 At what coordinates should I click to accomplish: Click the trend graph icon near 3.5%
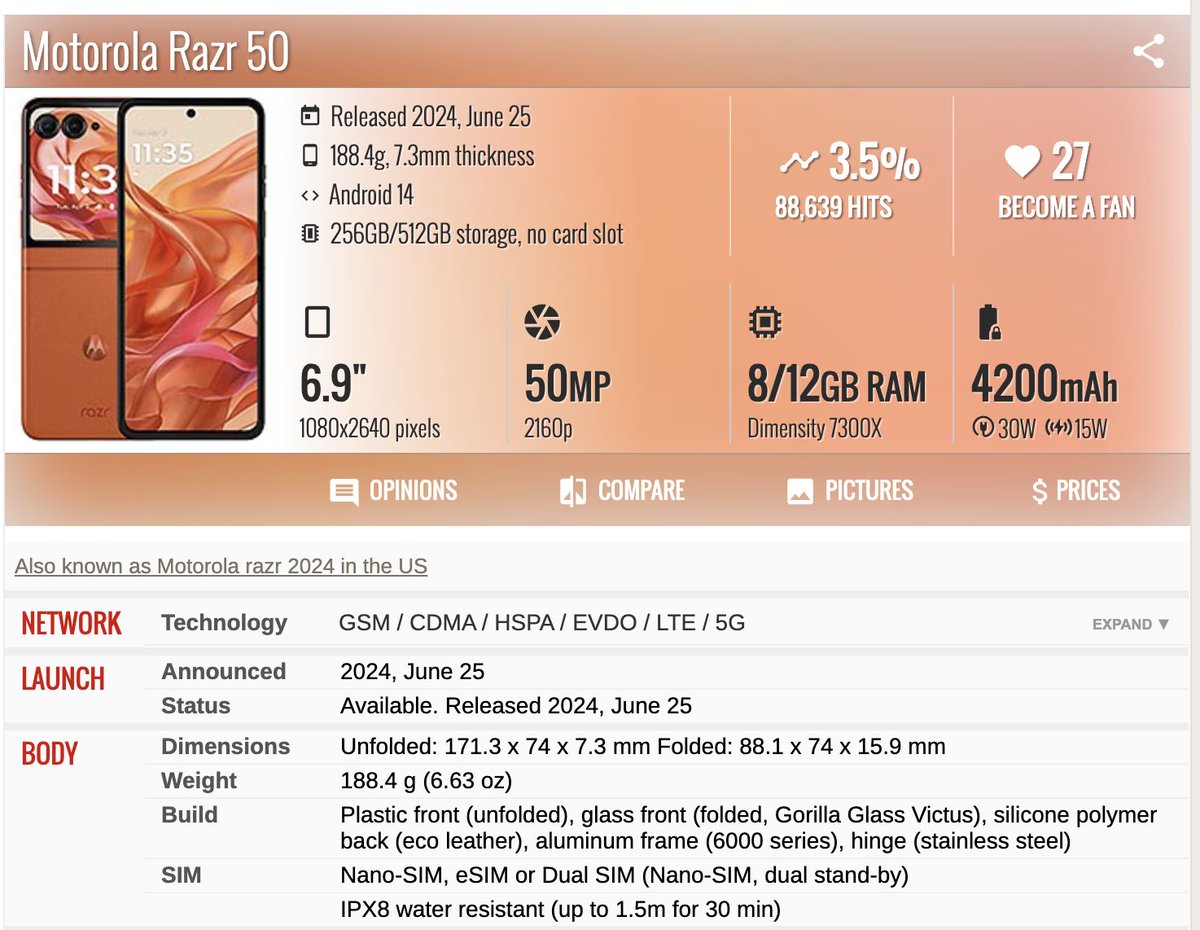click(799, 162)
